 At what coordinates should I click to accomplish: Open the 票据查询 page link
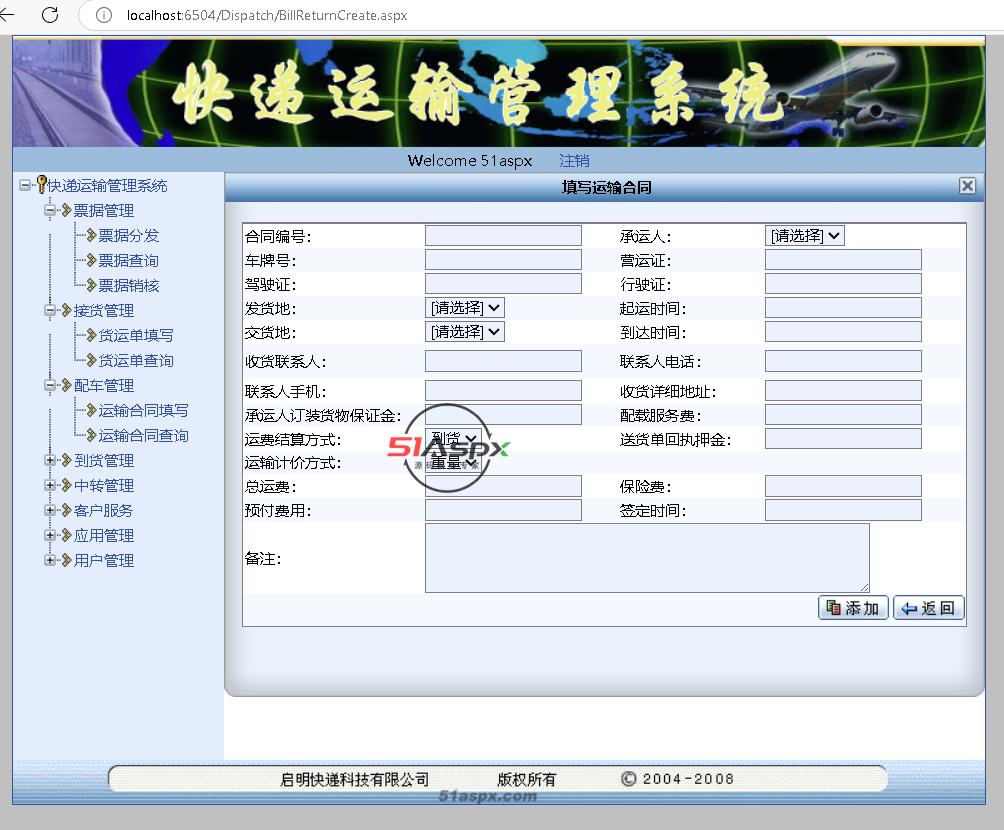click(x=128, y=261)
